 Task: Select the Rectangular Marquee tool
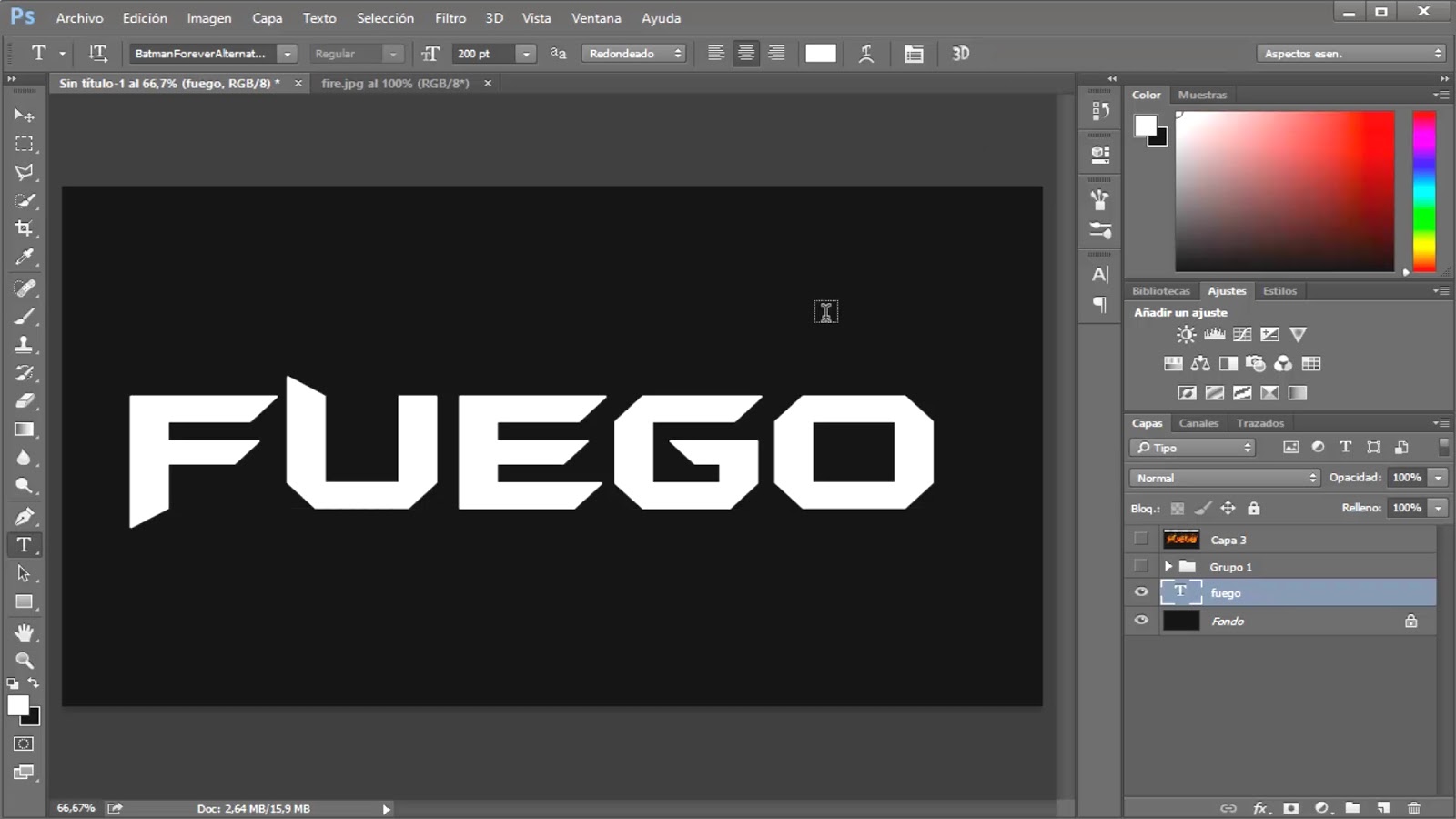(25, 144)
